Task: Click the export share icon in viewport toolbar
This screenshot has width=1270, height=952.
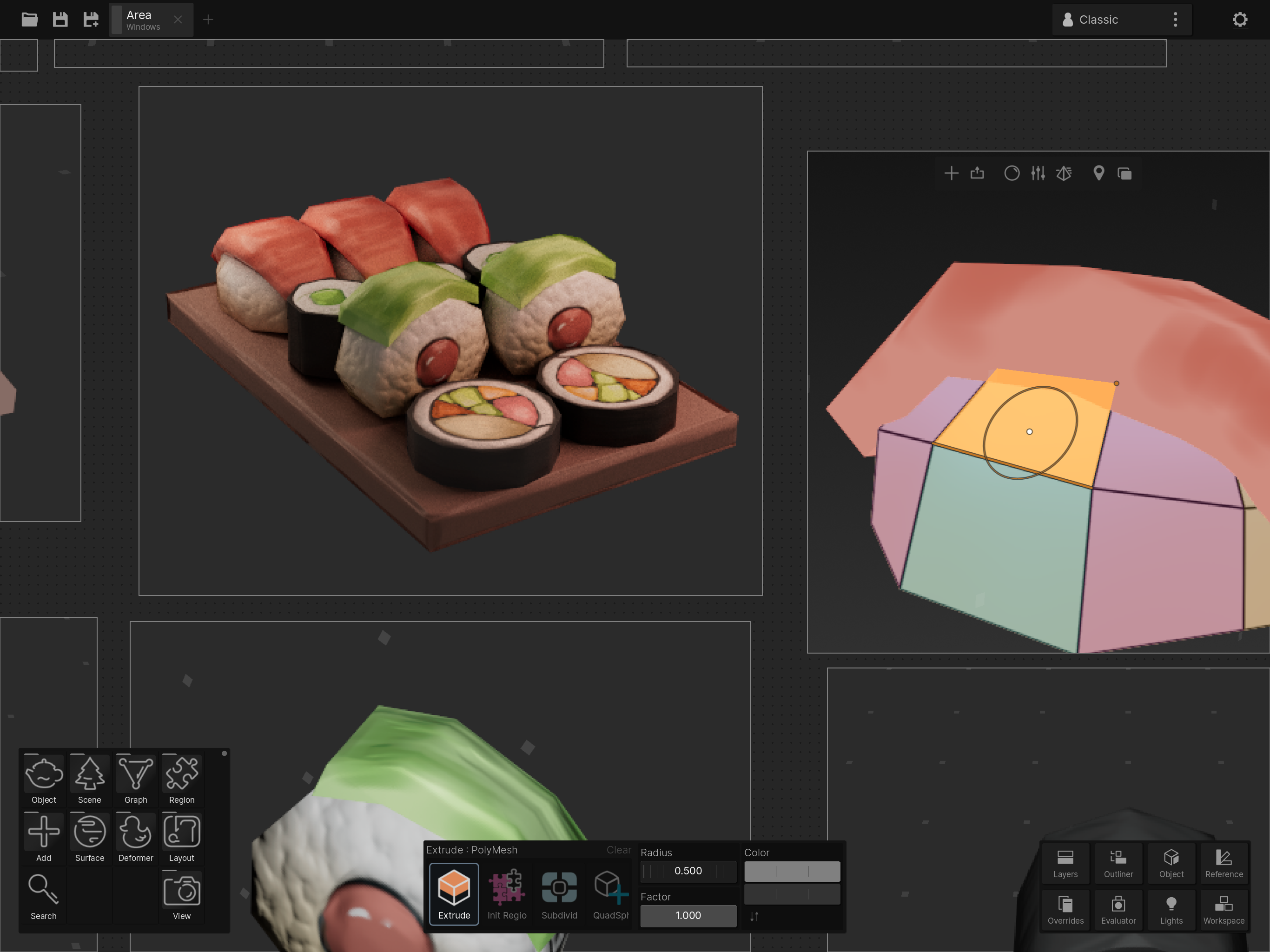Action: (x=977, y=173)
